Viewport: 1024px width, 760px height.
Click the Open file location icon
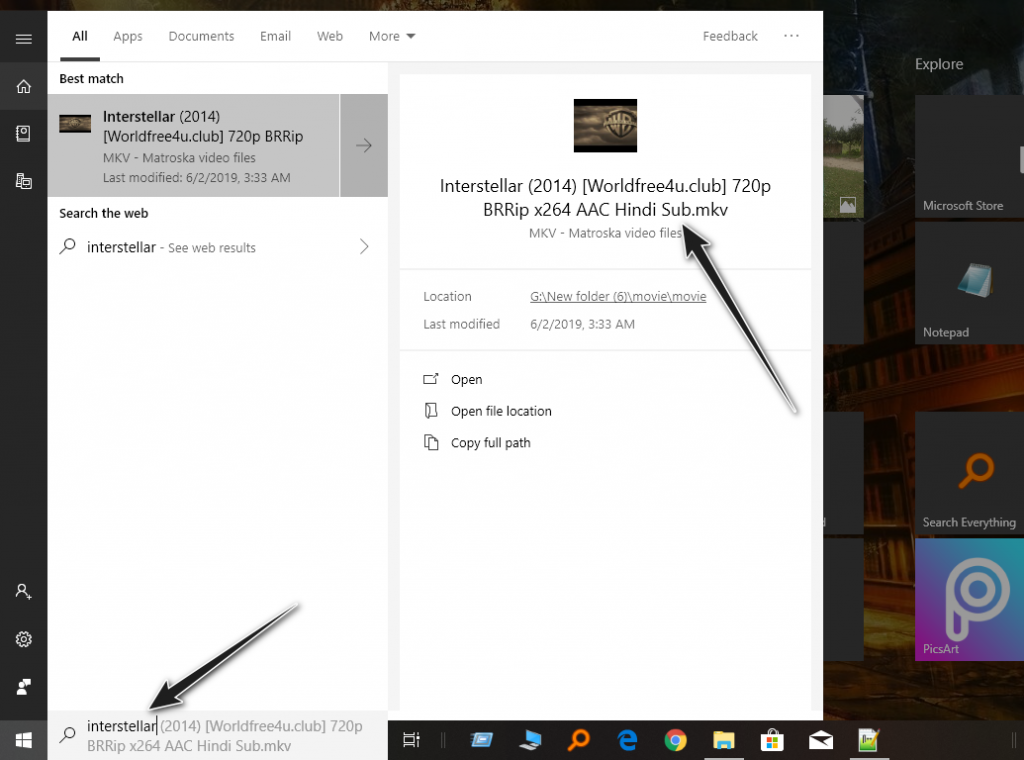pyautogui.click(x=431, y=411)
